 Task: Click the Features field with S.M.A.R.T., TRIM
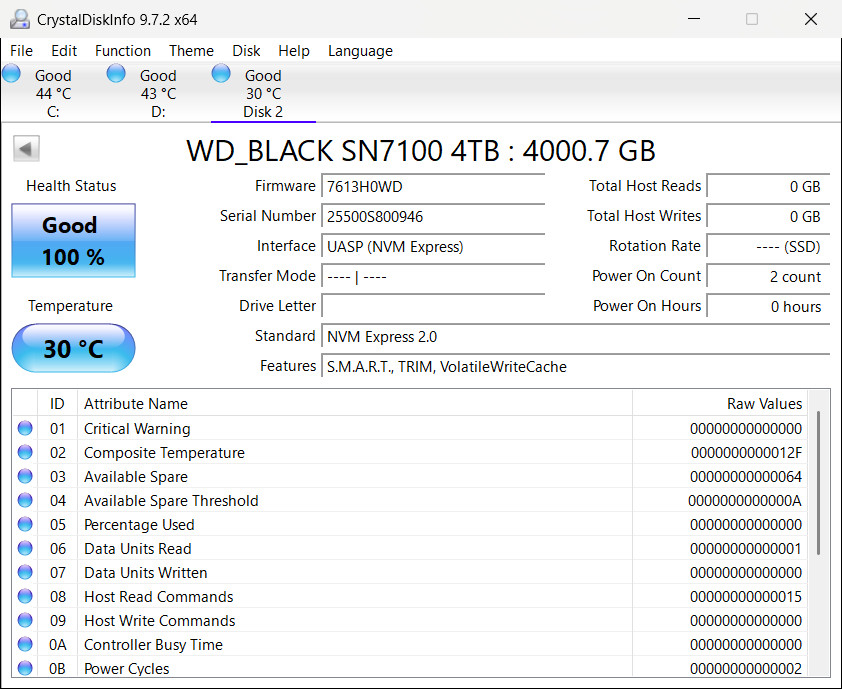coord(576,367)
